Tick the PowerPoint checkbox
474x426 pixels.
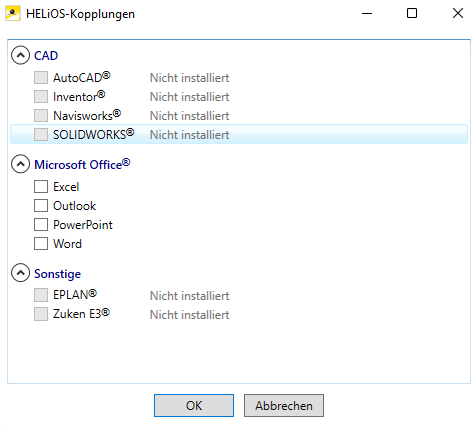[41, 225]
